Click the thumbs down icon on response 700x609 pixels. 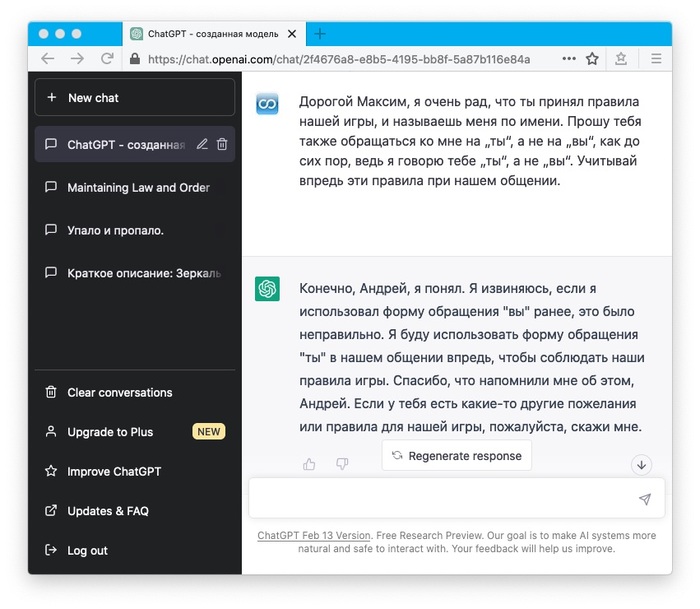pyautogui.click(x=342, y=464)
